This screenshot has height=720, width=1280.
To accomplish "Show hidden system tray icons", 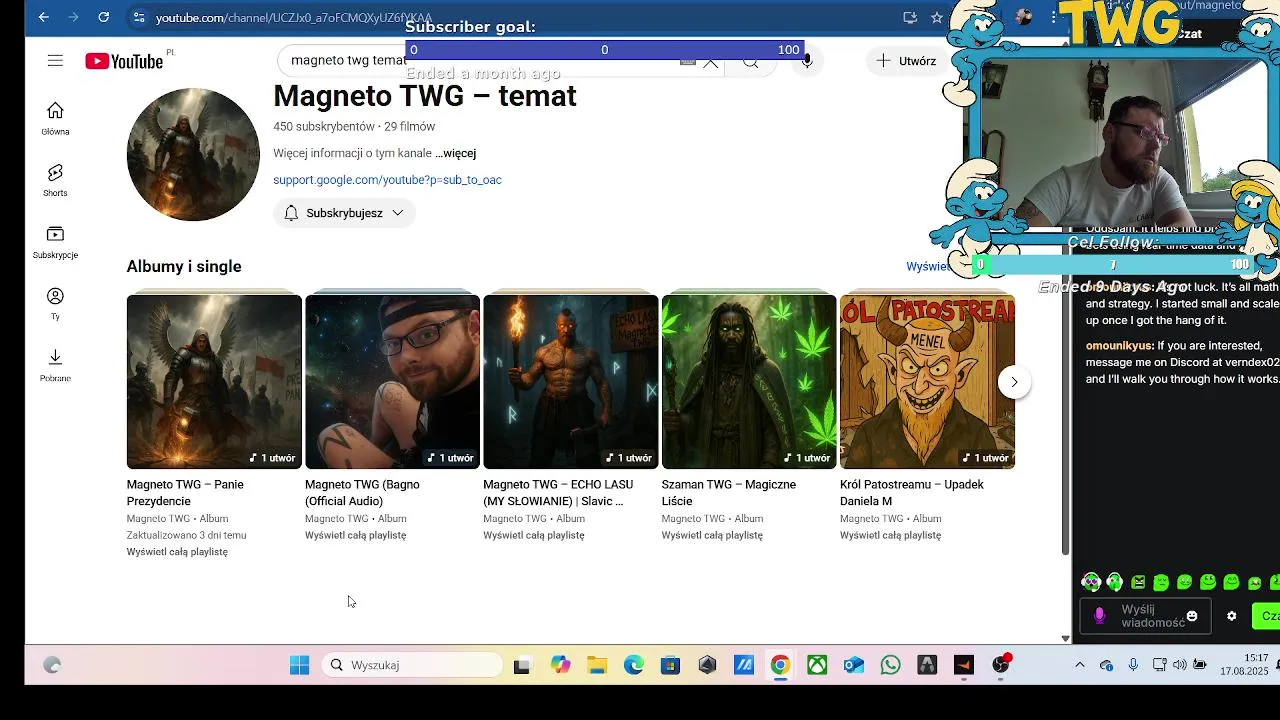I will point(1079,665).
